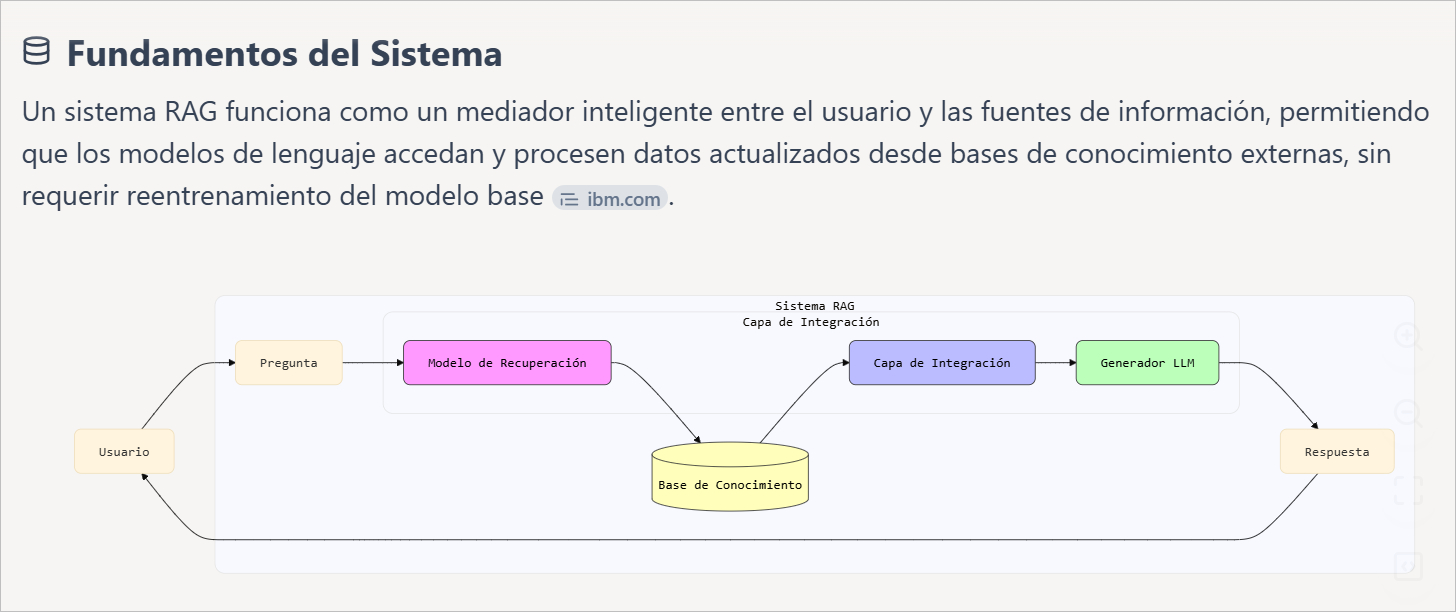Viewport: 1456px width, 612px height.
Task: Click the Sistema RAG diagram title
Action: click(x=814, y=306)
